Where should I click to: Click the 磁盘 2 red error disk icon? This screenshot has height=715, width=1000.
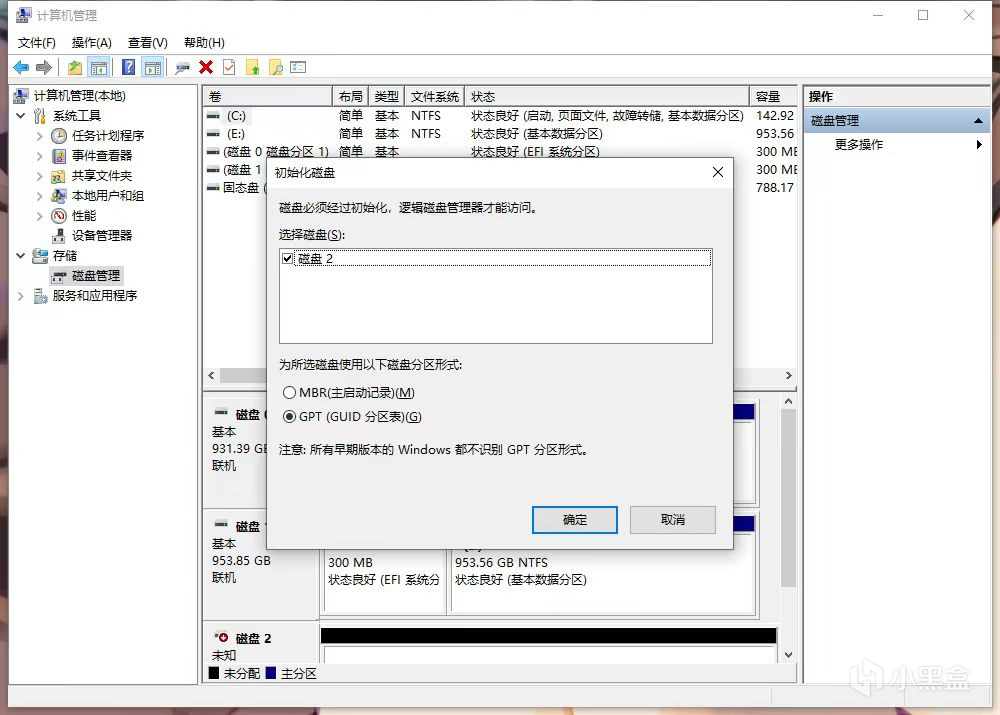221,637
